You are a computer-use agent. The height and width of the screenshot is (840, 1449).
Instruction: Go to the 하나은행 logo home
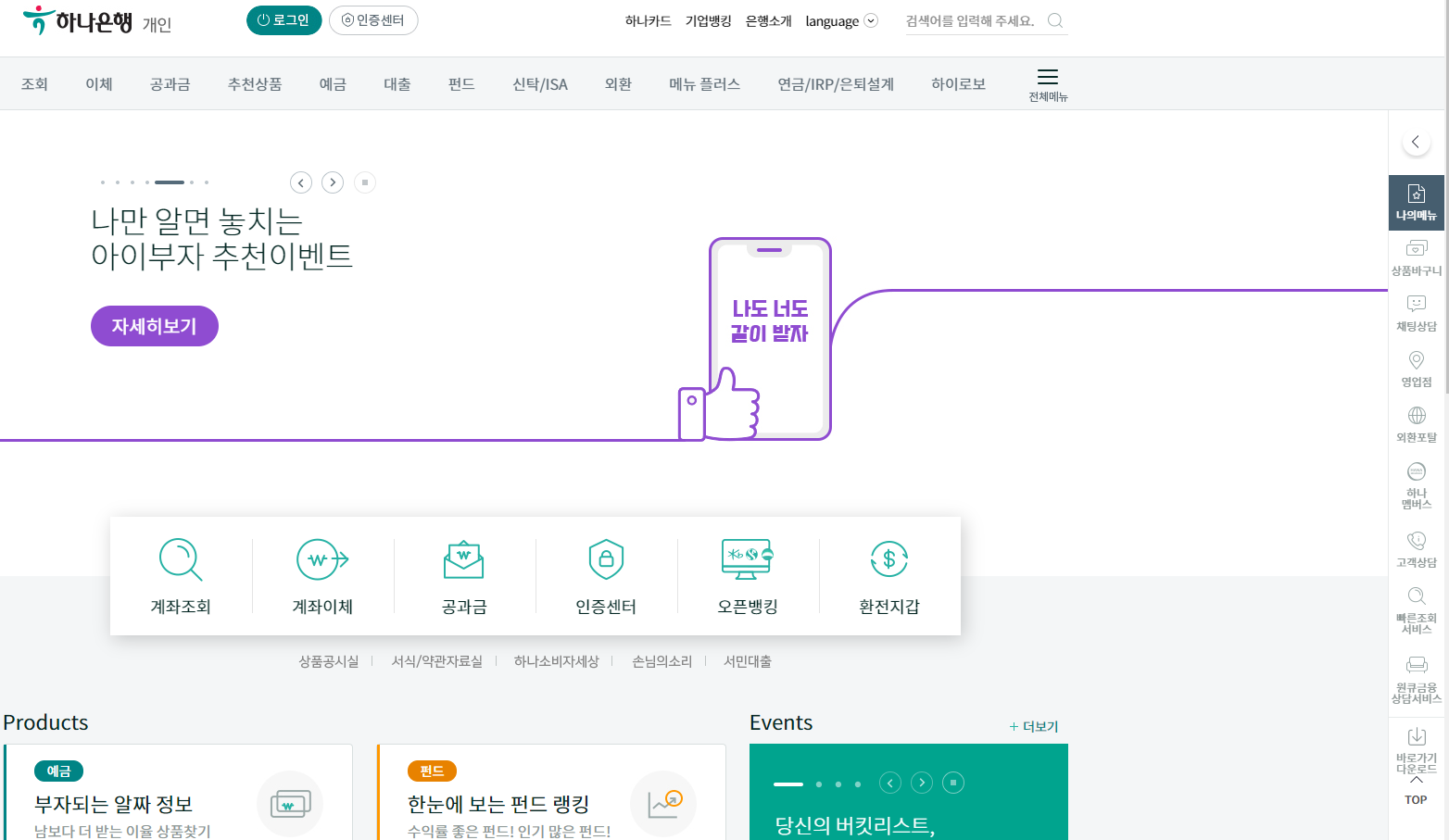click(78, 20)
